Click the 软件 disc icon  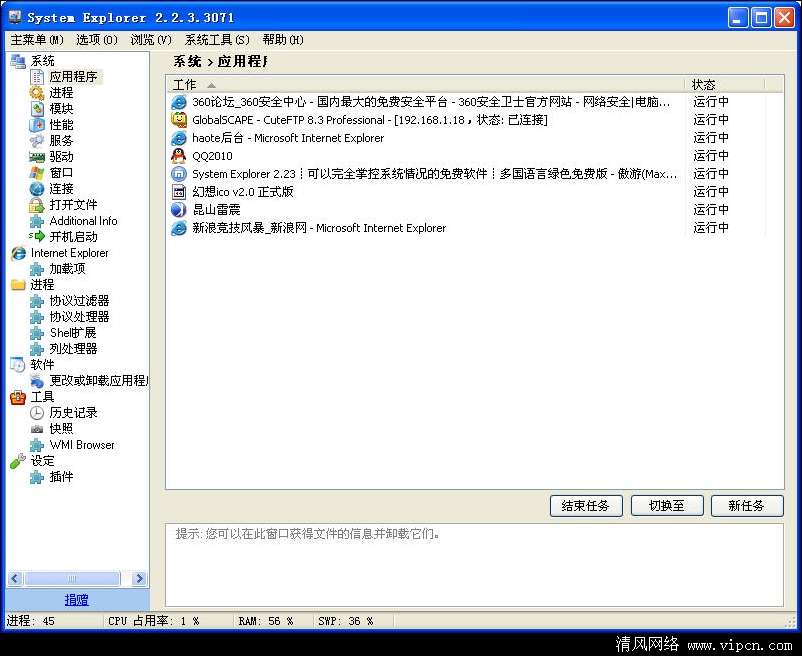17,365
